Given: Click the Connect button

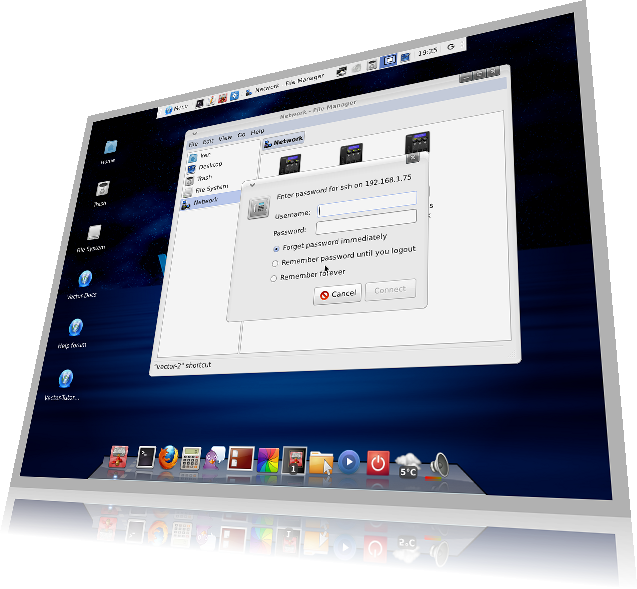Looking at the screenshot, I should 389,290.
